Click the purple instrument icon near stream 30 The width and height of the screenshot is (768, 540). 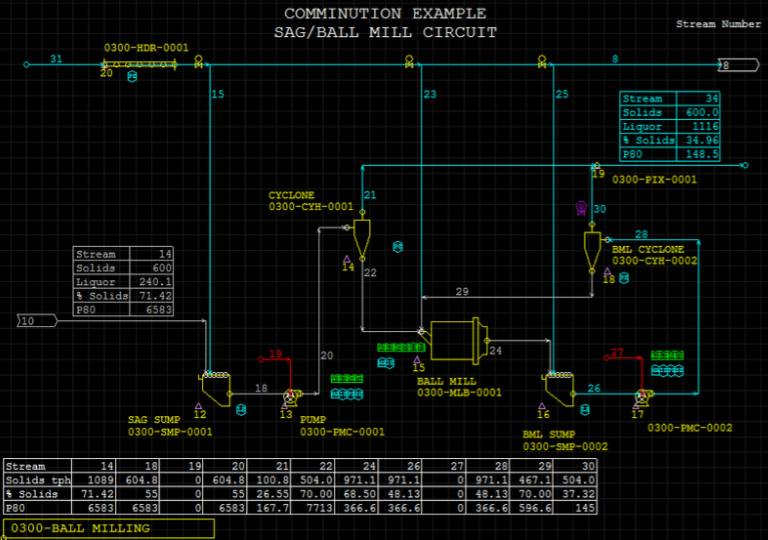[x=580, y=207]
